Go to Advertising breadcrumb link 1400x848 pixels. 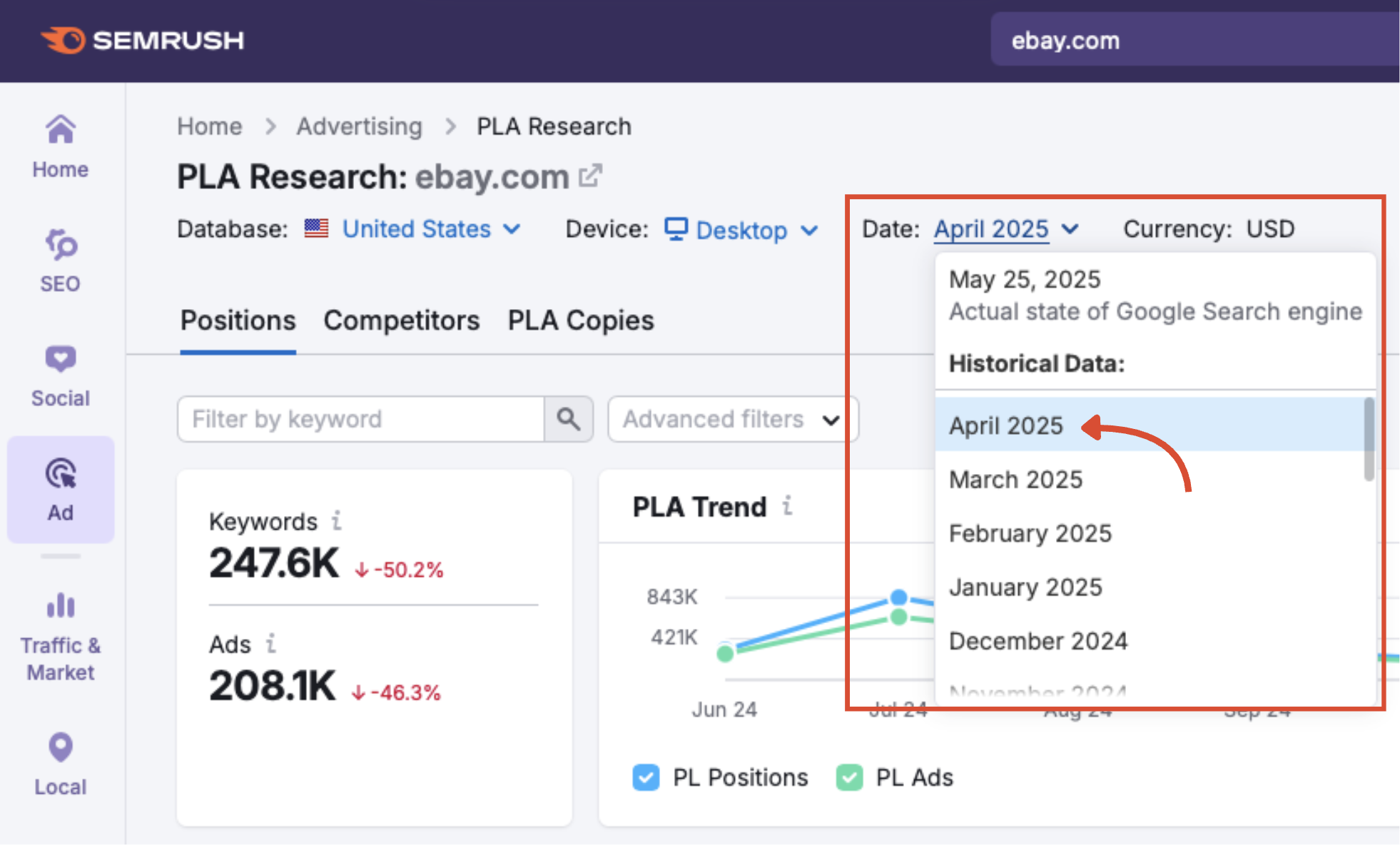coord(360,126)
